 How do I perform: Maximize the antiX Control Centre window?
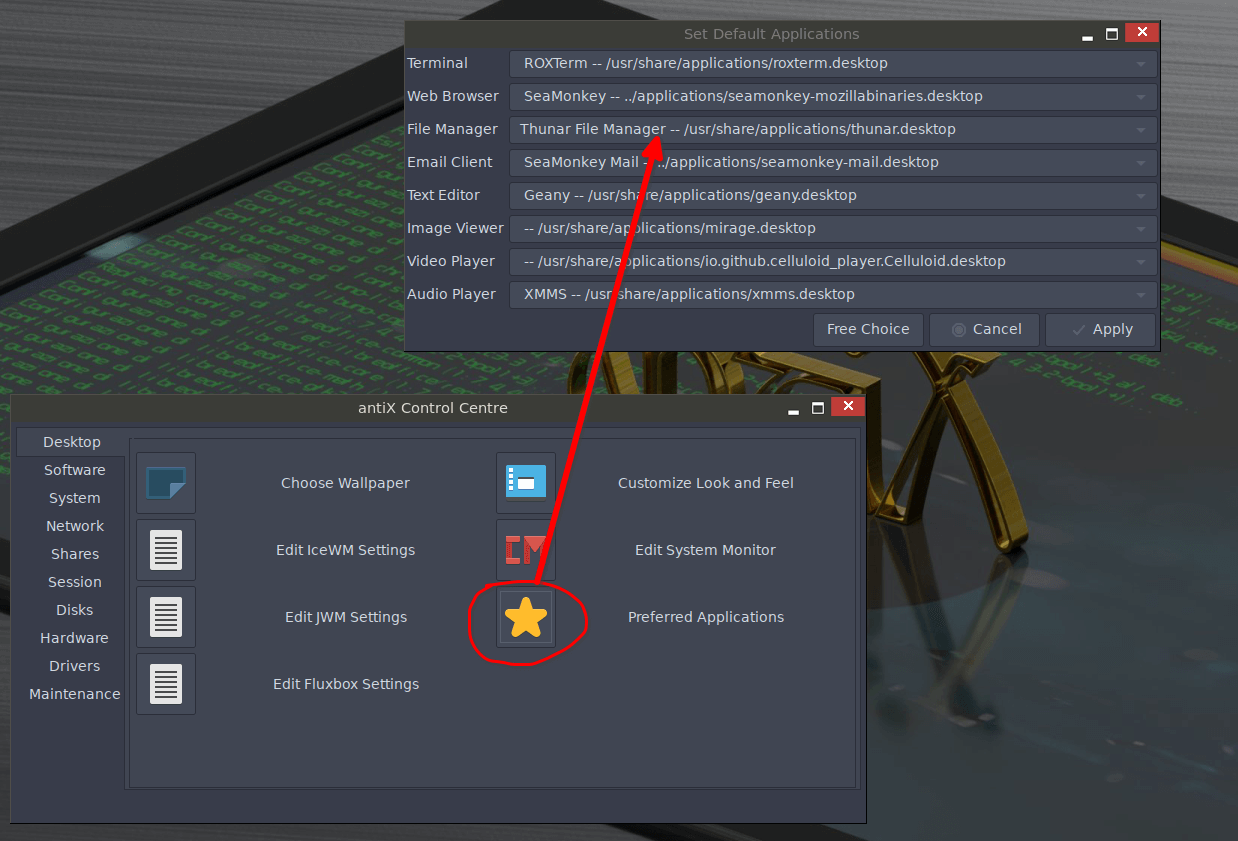tap(818, 407)
